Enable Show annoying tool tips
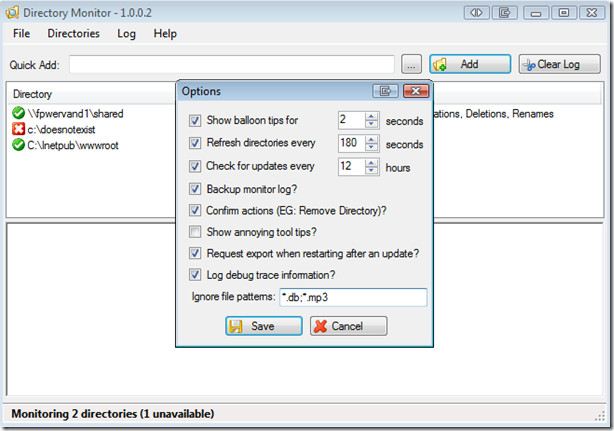The height and width of the screenshot is (431, 614). pos(195,232)
